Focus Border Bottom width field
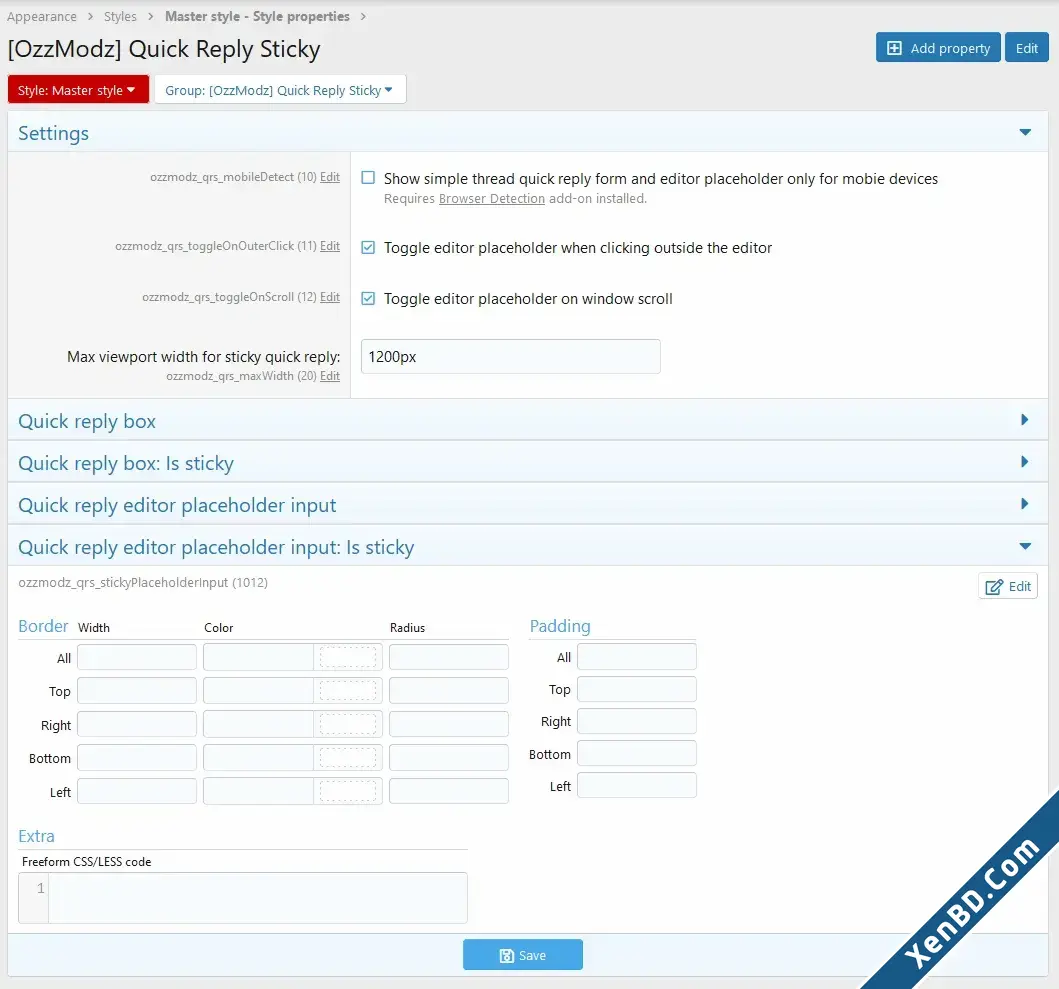This screenshot has height=989, width=1059. pyautogui.click(x=137, y=757)
